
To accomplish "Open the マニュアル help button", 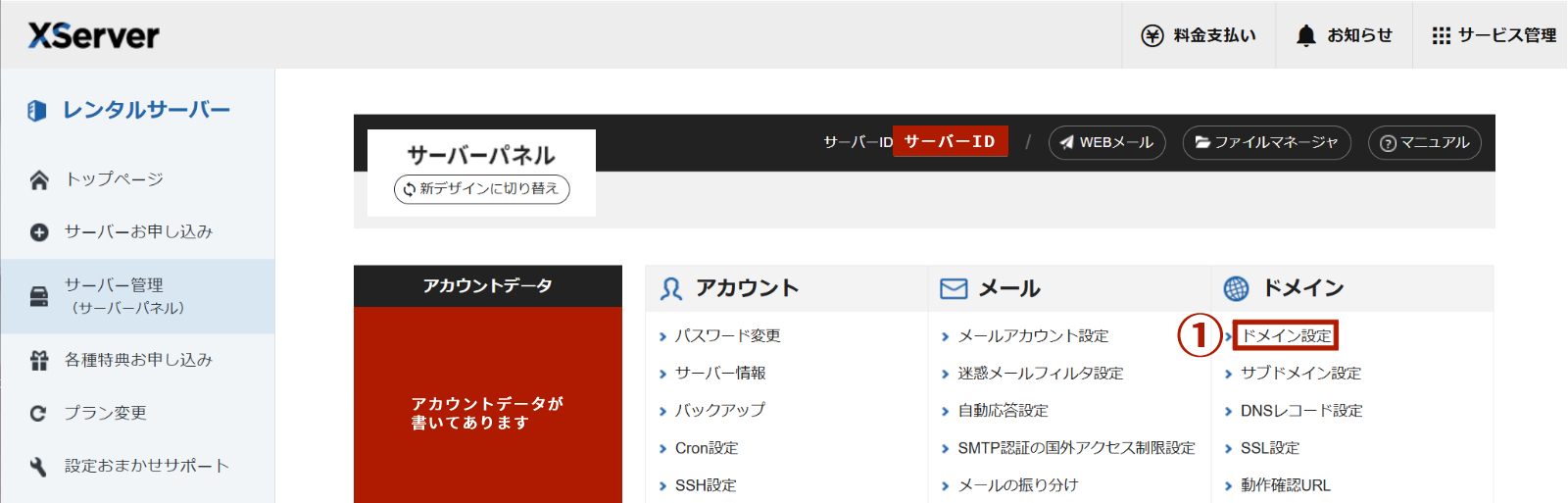I will tap(1424, 142).
